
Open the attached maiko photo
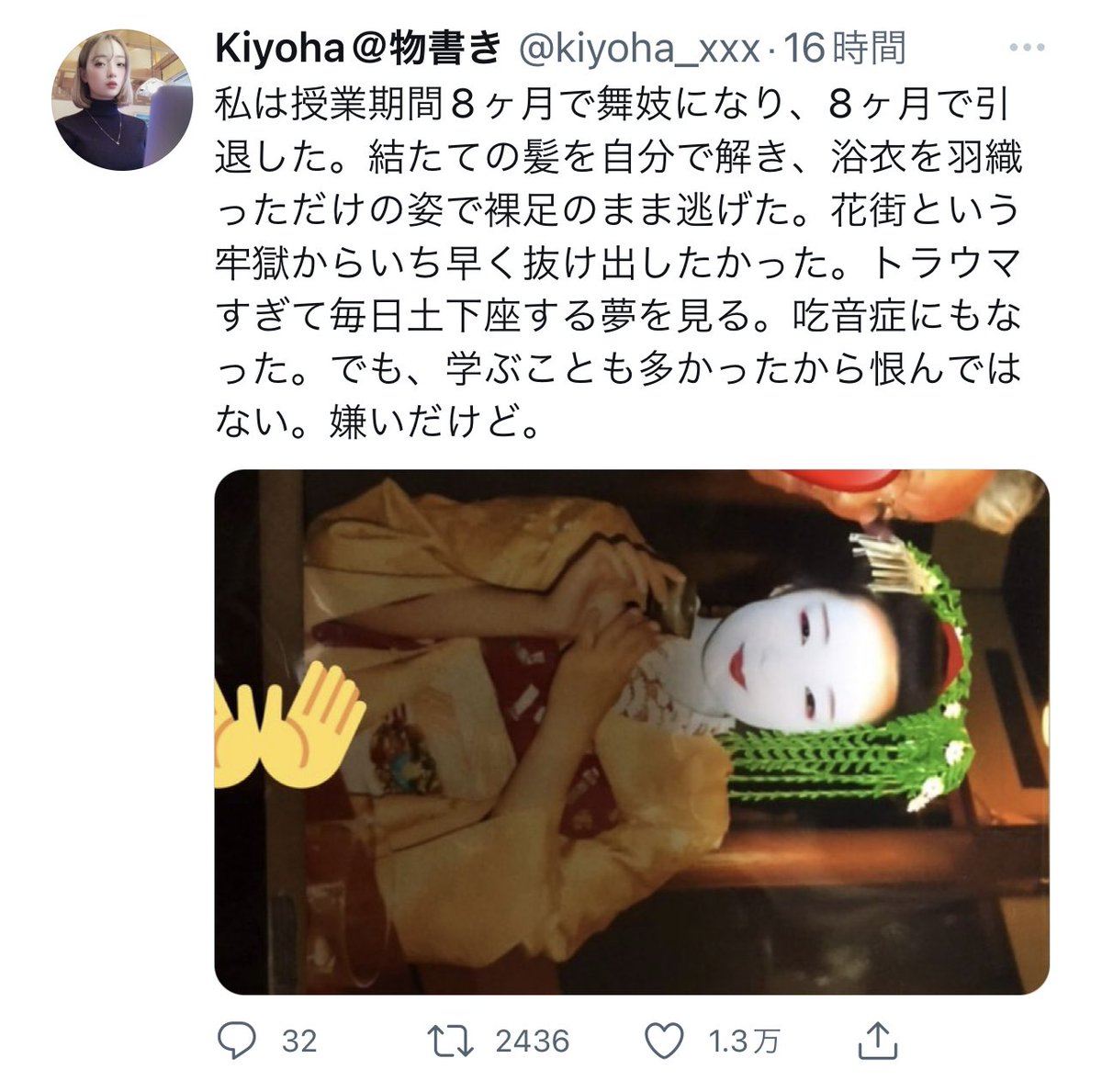[632, 732]
